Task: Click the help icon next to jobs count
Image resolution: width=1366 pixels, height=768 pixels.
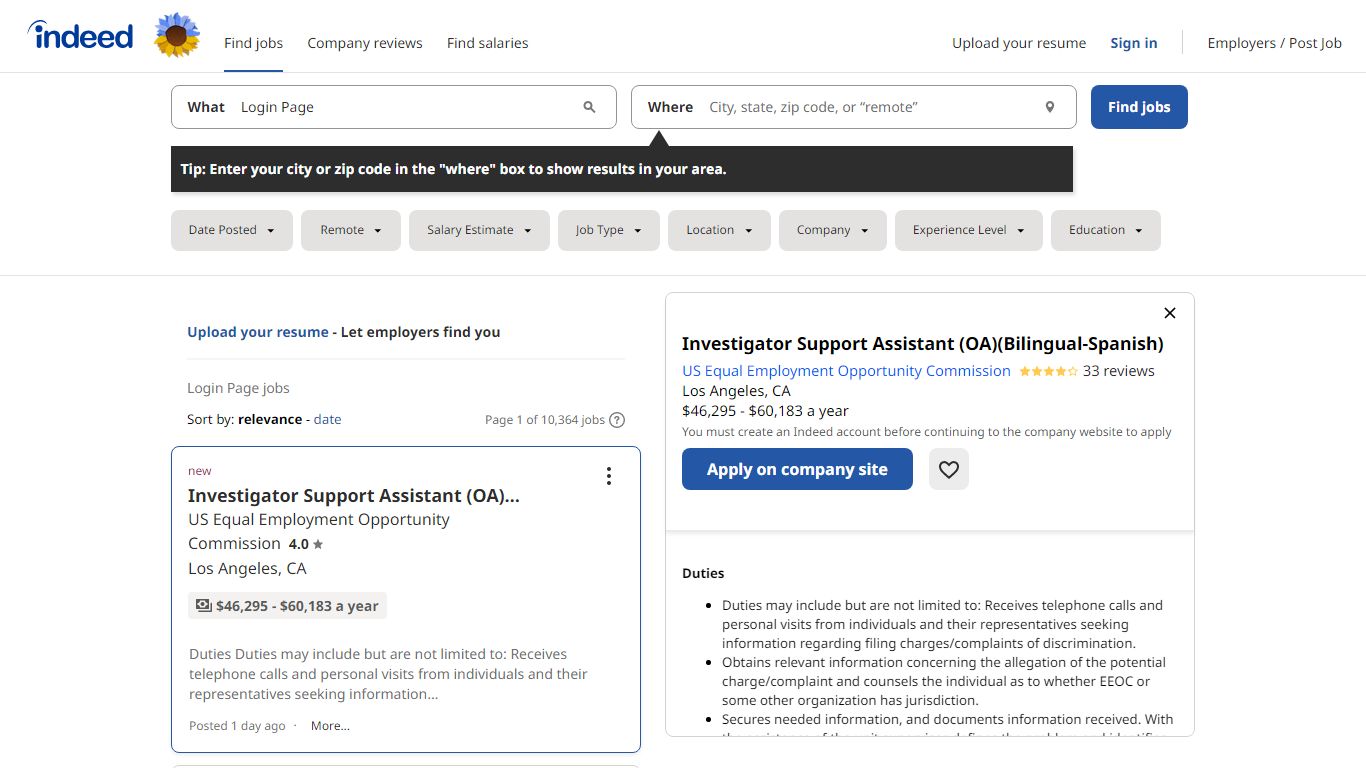Action: click(617, 420)
